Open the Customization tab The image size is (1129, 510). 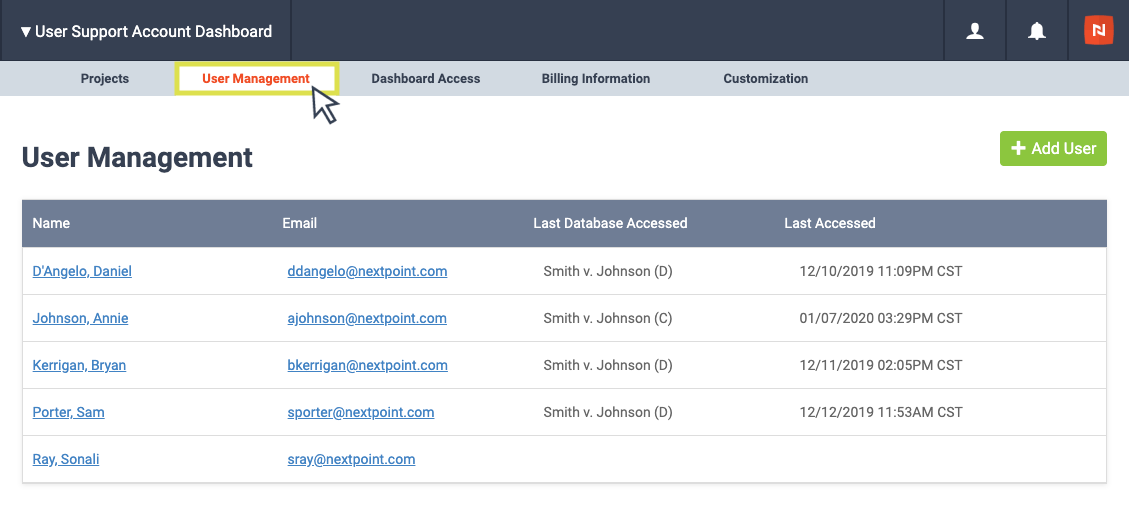tap(765, 78)
